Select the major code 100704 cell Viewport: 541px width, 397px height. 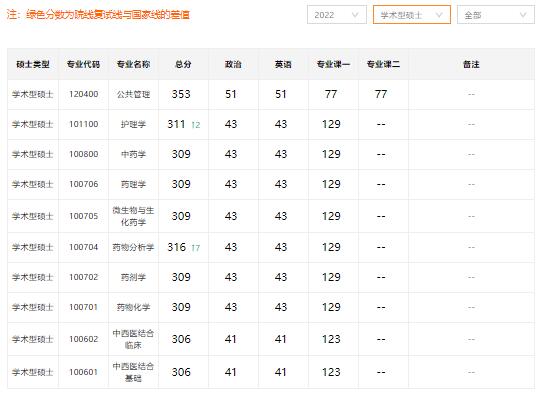point(83,247)
